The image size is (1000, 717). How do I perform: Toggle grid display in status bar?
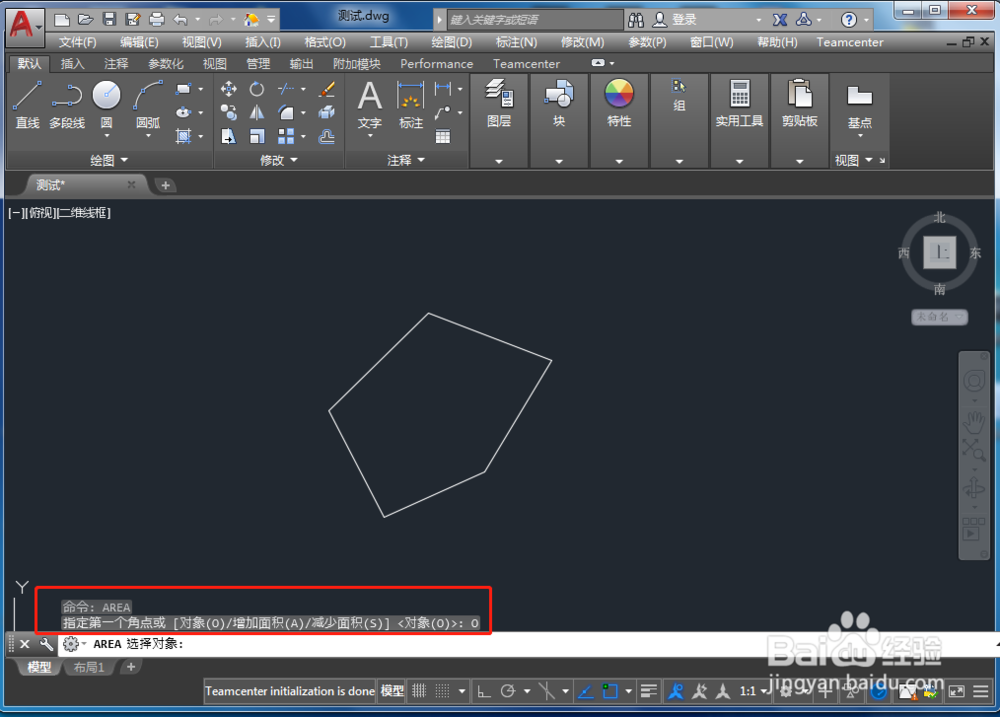(x=418, y=691)
